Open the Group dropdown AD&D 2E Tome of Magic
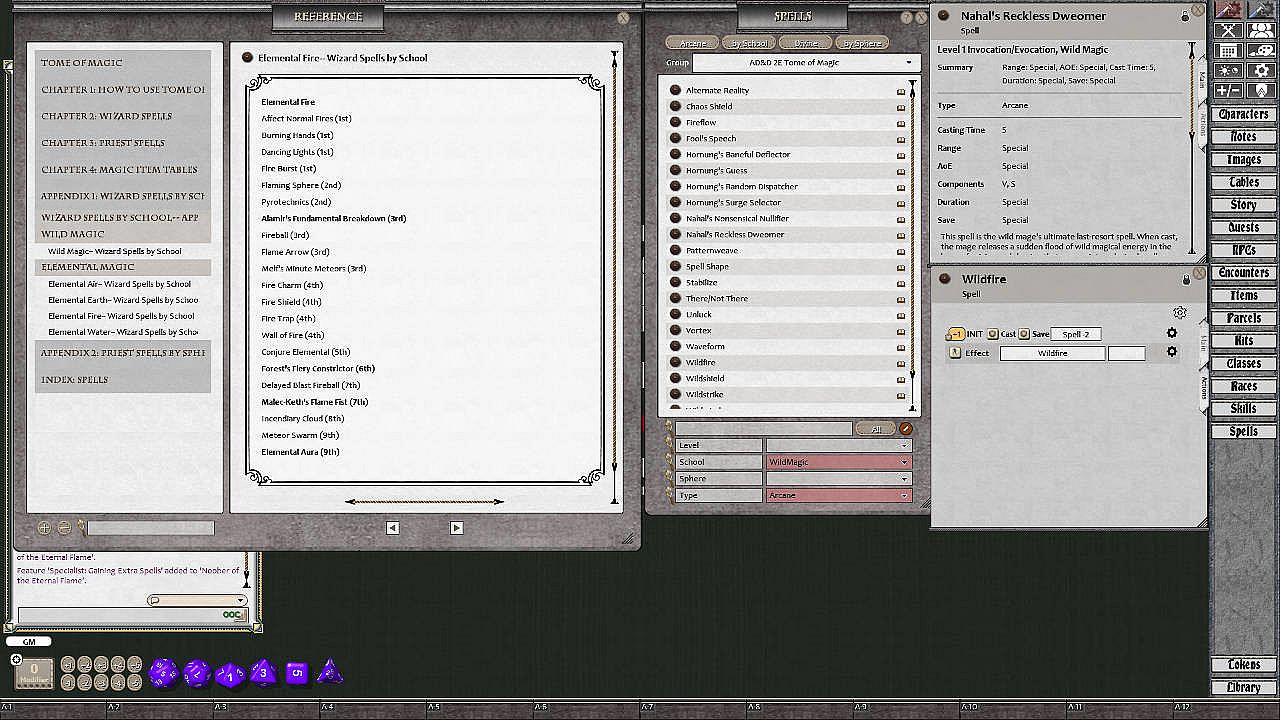 (x=805, y=62)
